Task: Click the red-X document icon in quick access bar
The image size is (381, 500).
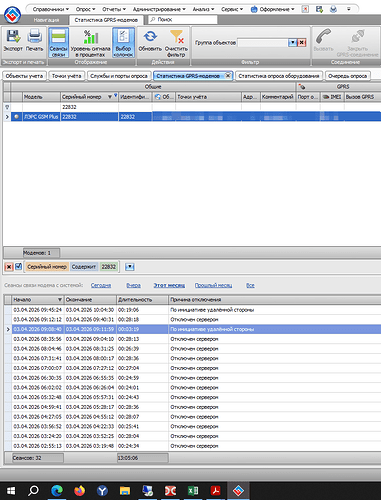Action: point(305,9)
